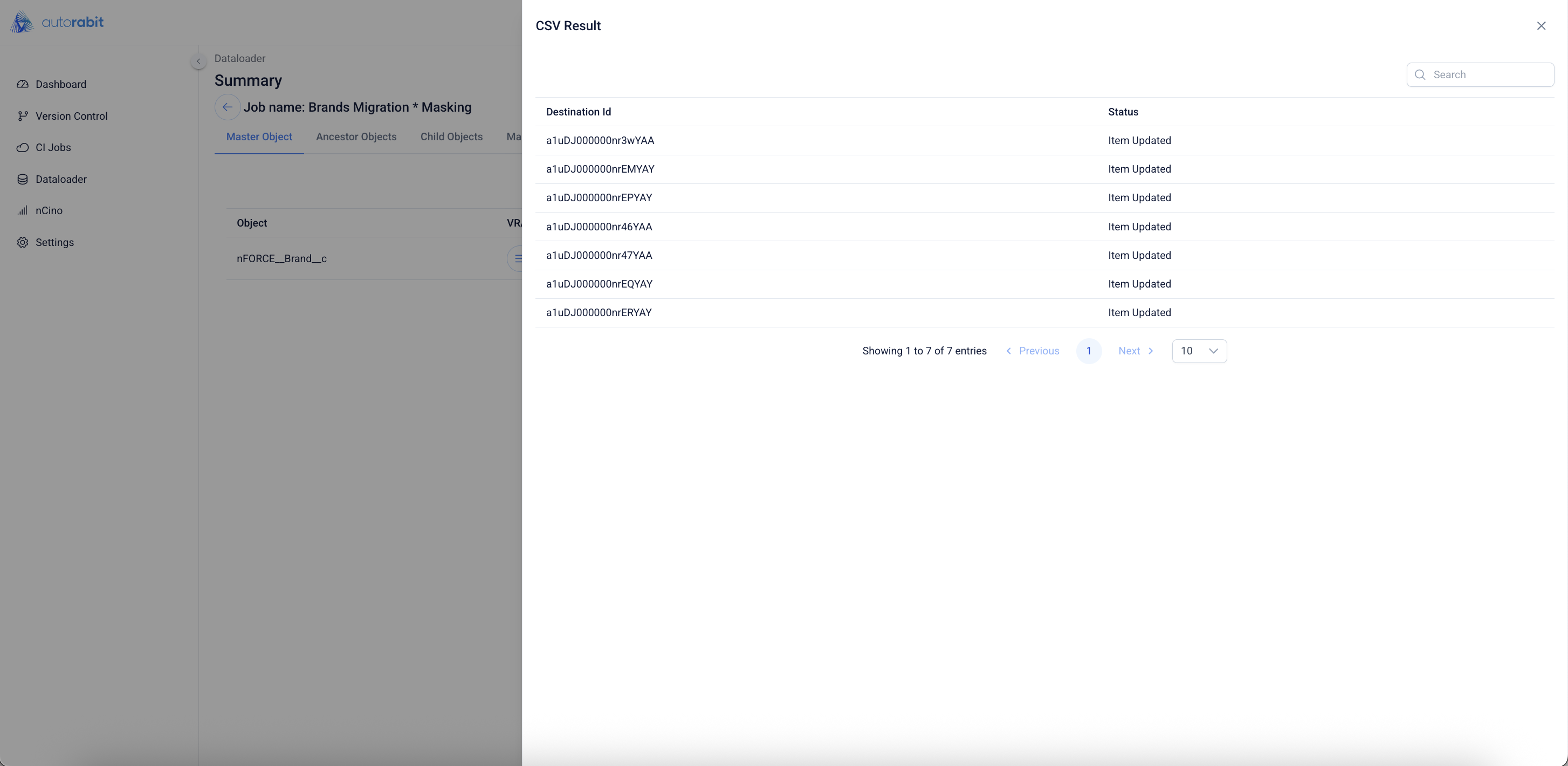Go to the Previous results page
The image size is (1568, 766).
click(1033, 351)
